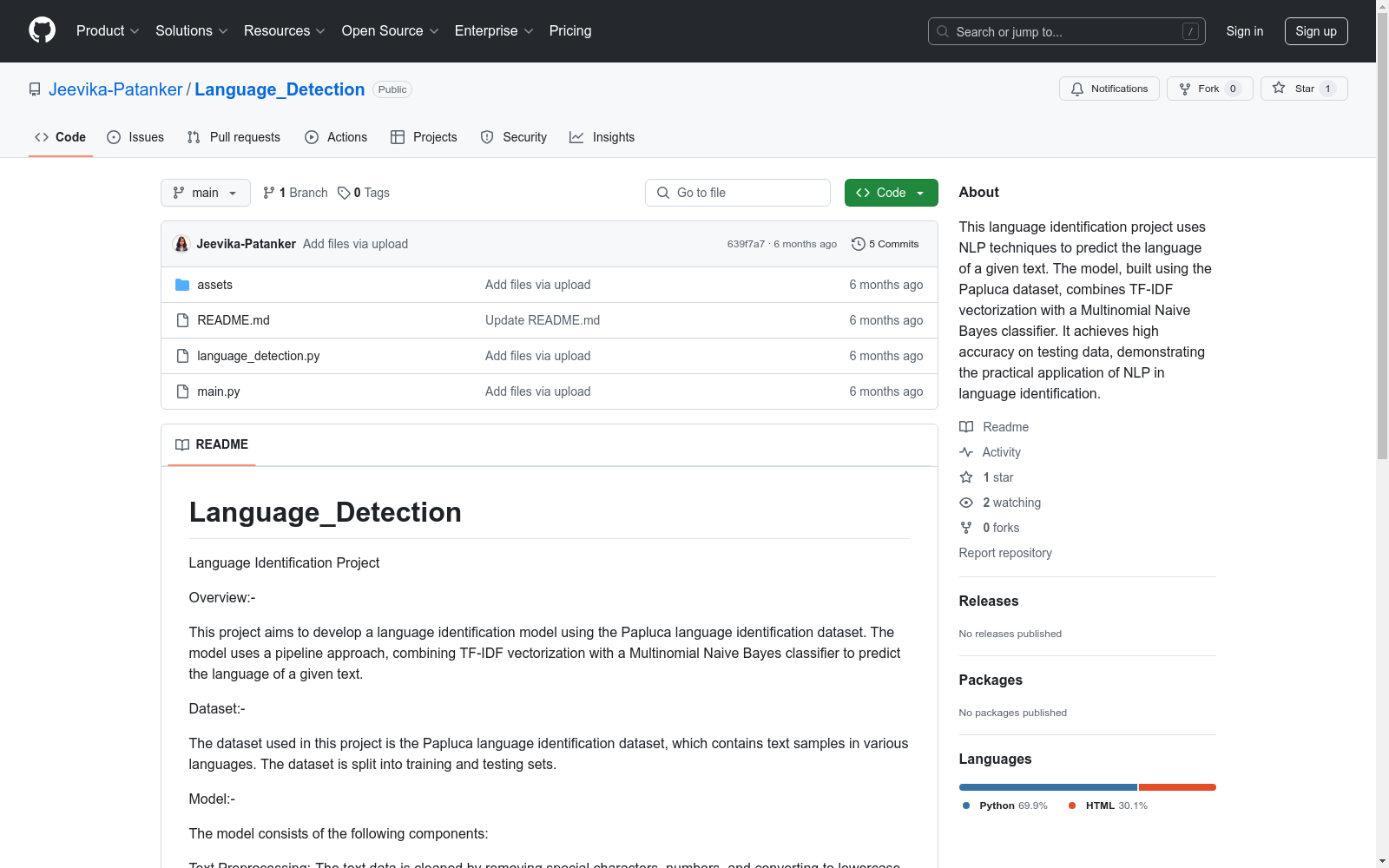Open 'Add files via upload' commit for main.py
Screen dimensions: 1389x868
tap(537, 391)
